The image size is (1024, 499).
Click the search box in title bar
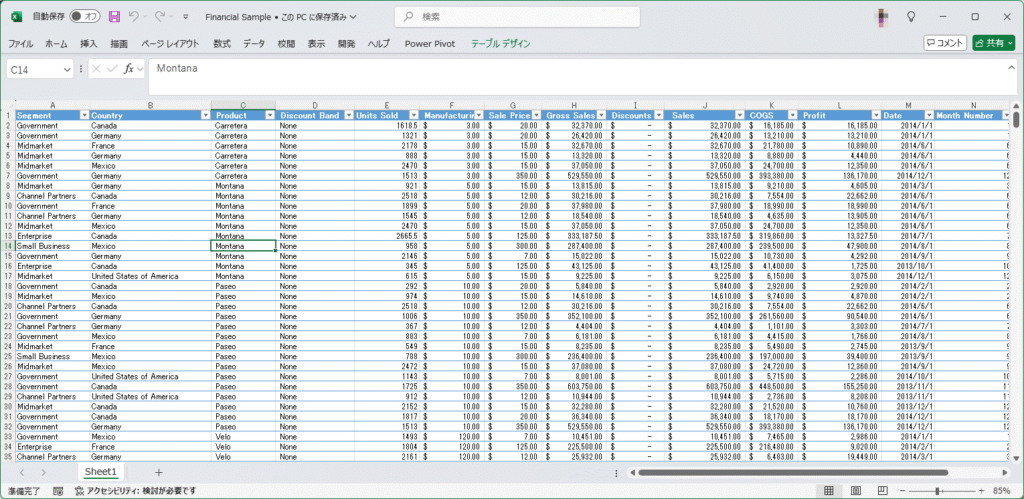point(517,17)
